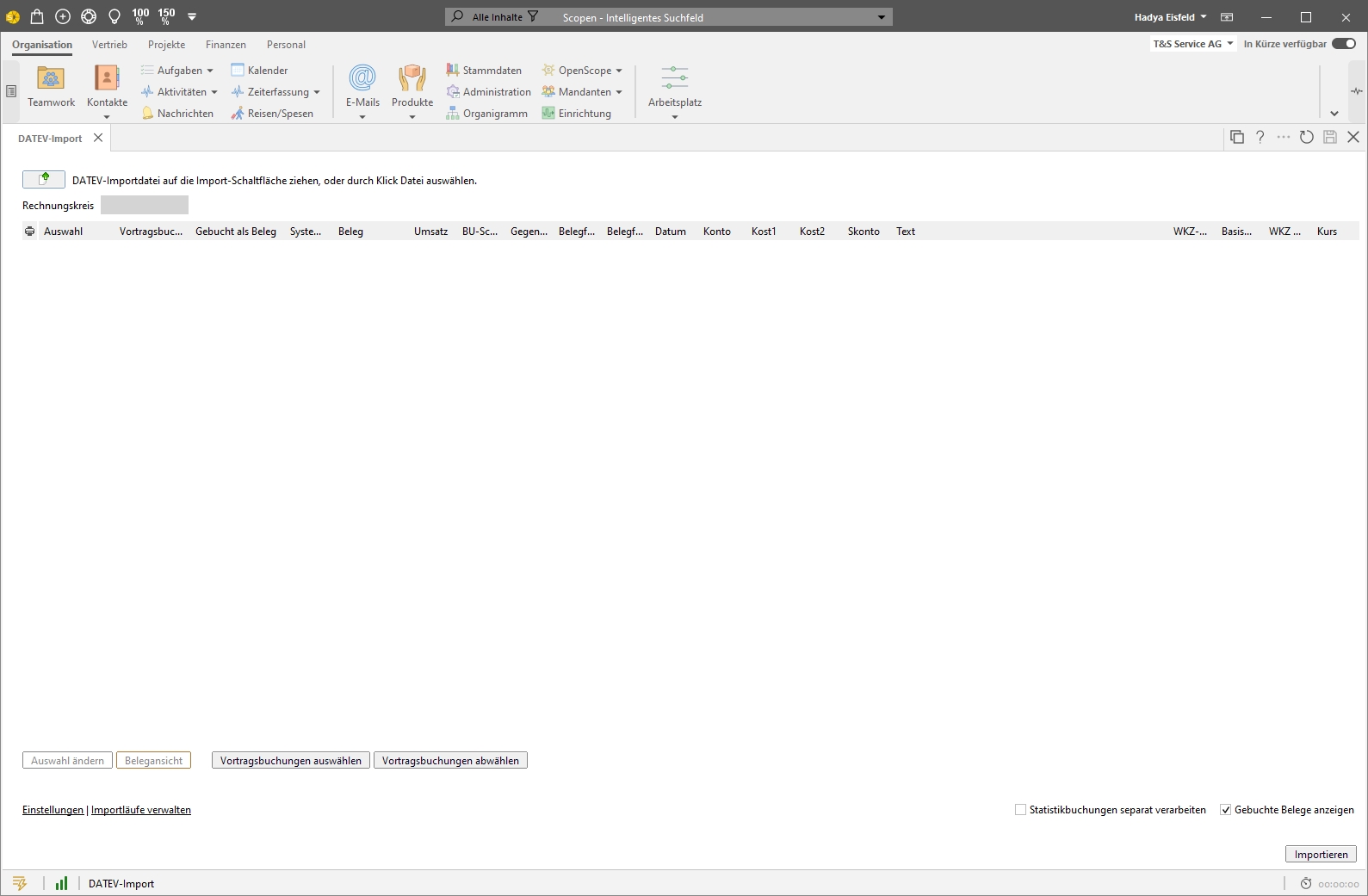Select the Organisation ribbon tab
The width and height of the screenshot is (1368, 896).
(42, 45)
